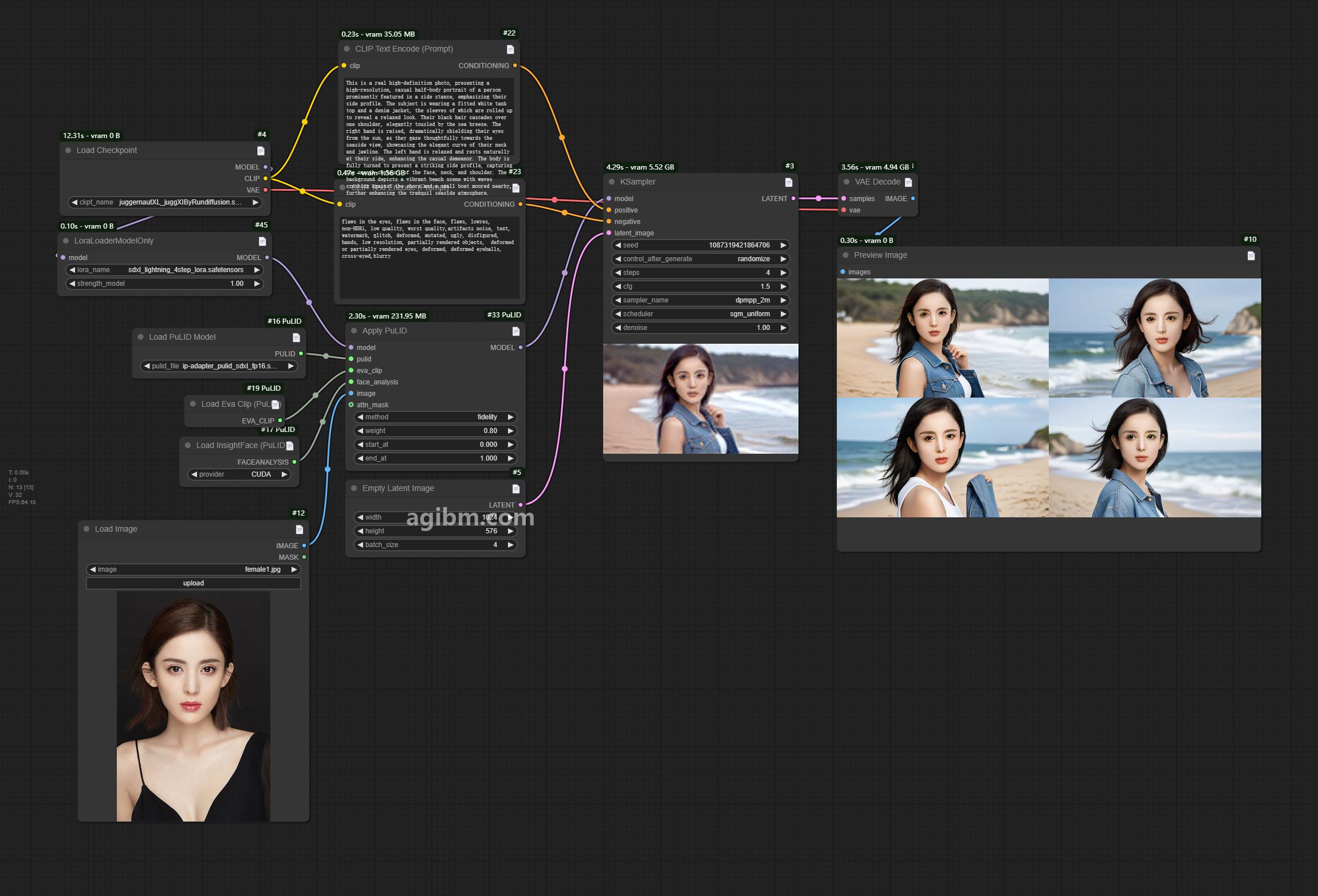Click the weight 0.80 slider field
Image resolution: width=1318 pixels, height=896 pixels.
click(x=435, y=431)
